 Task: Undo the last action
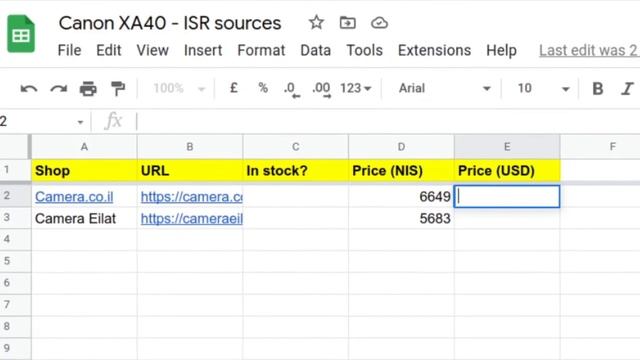pyautogui.click(x=29, y=88)
